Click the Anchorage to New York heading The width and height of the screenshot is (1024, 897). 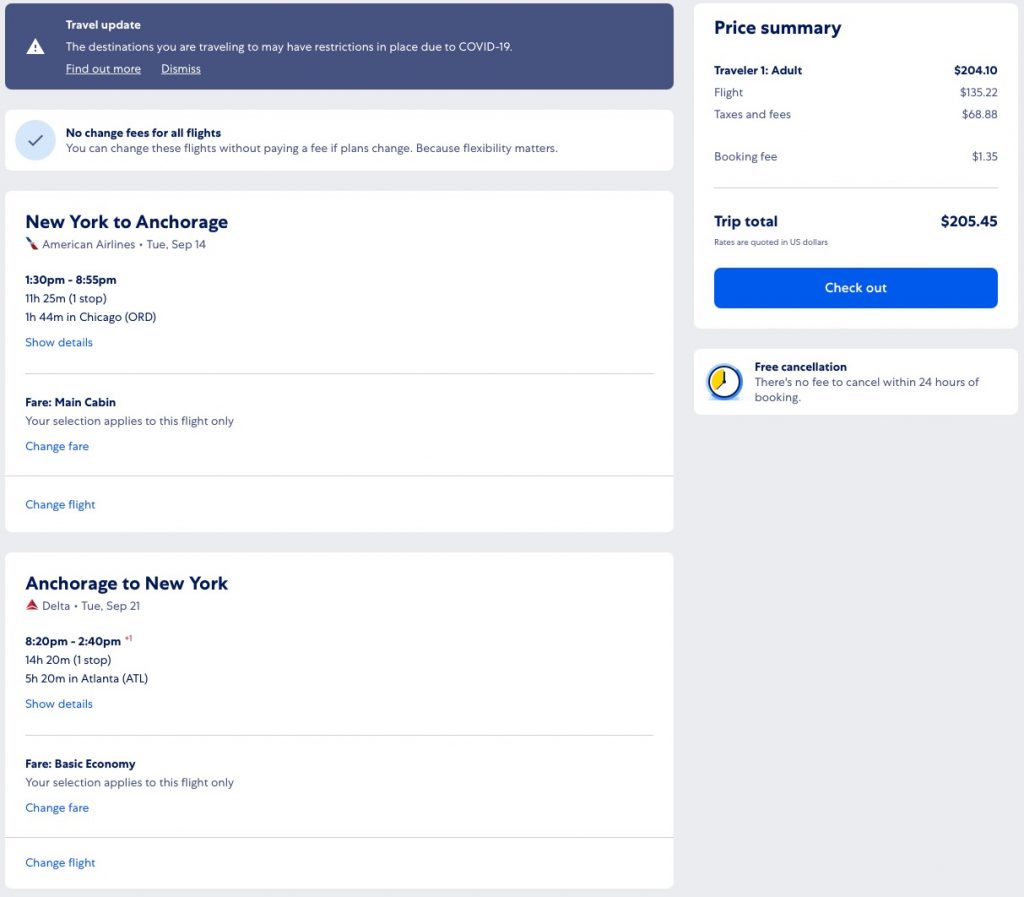(127, 583)
